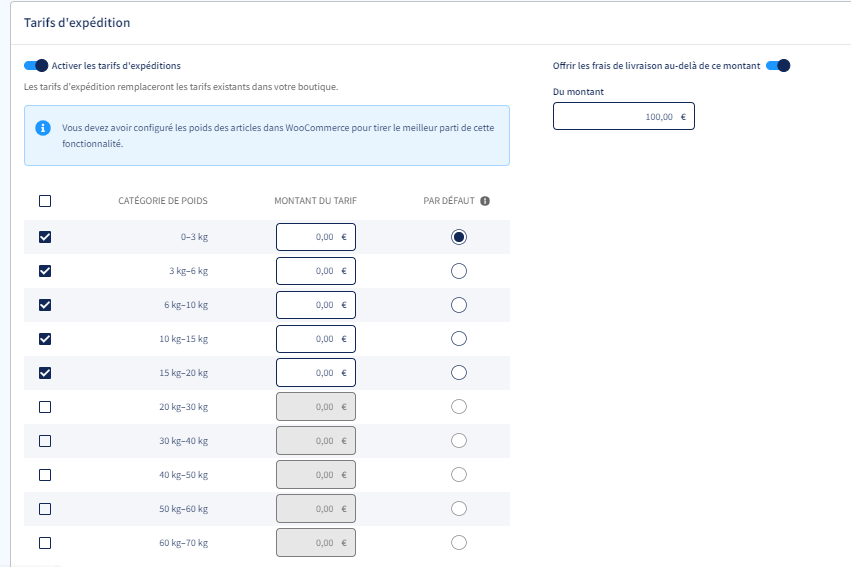Click the greyed 20 kg–30 kg amount field

pyautogui.click(x=316, y=406)
